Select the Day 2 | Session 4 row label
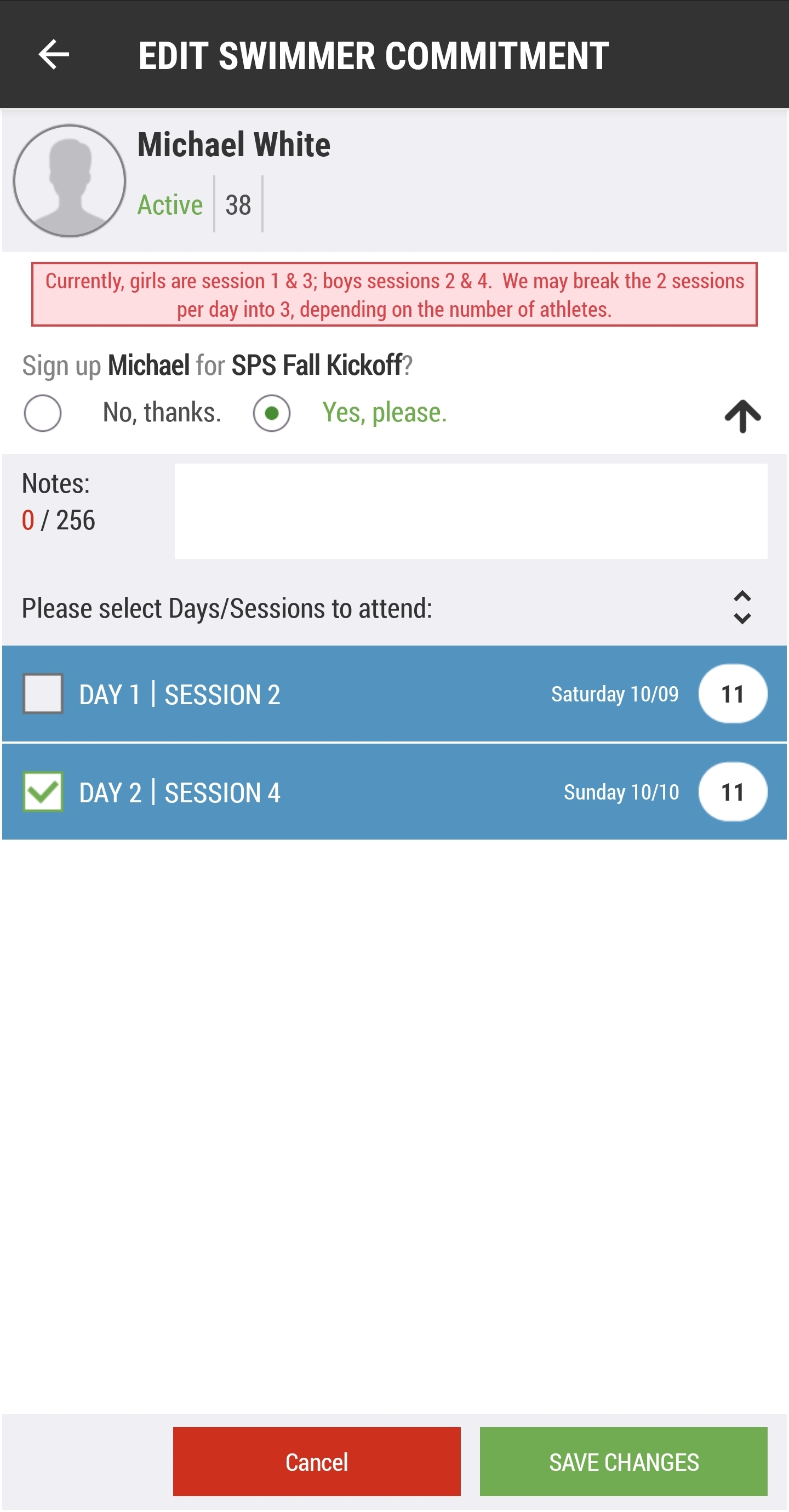This screenshot has width=789, height=1512. (180, 793)
